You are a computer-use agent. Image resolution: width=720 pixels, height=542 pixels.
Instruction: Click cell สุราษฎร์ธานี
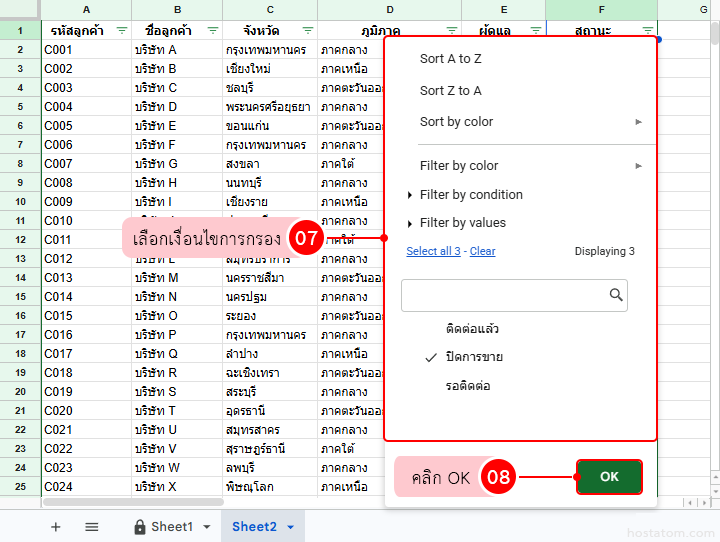coord(270,449)
